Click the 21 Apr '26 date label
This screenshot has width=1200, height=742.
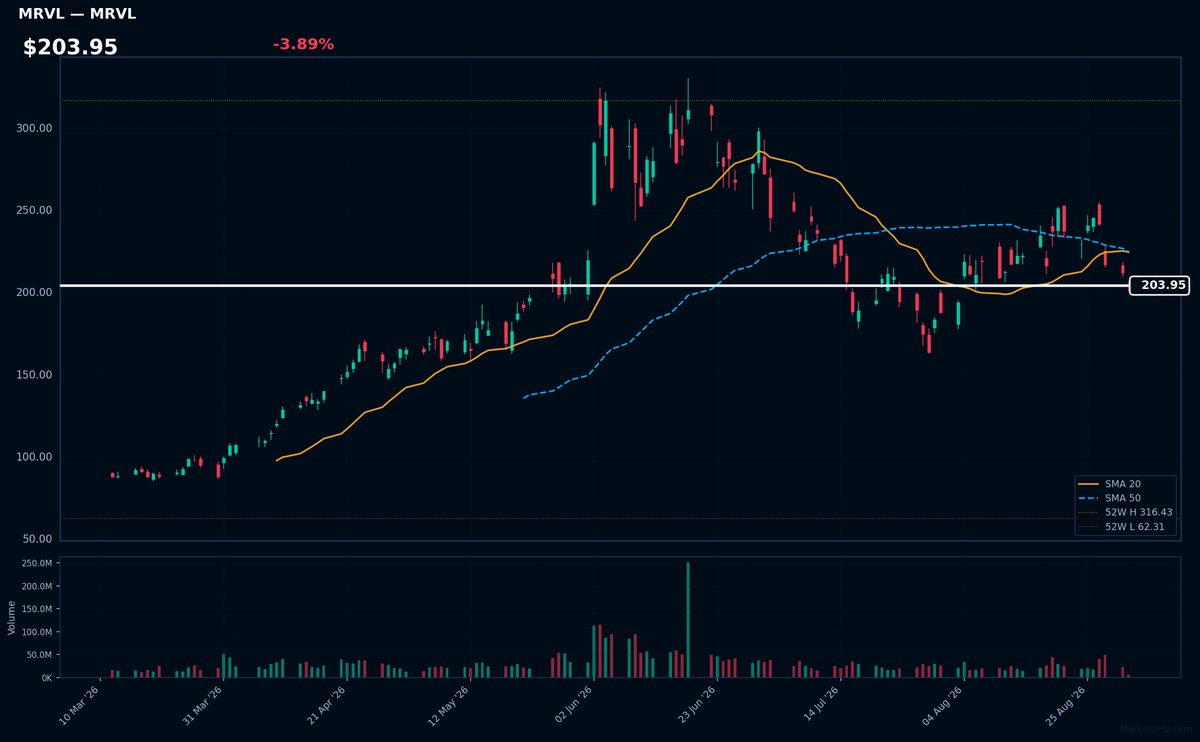326,706
